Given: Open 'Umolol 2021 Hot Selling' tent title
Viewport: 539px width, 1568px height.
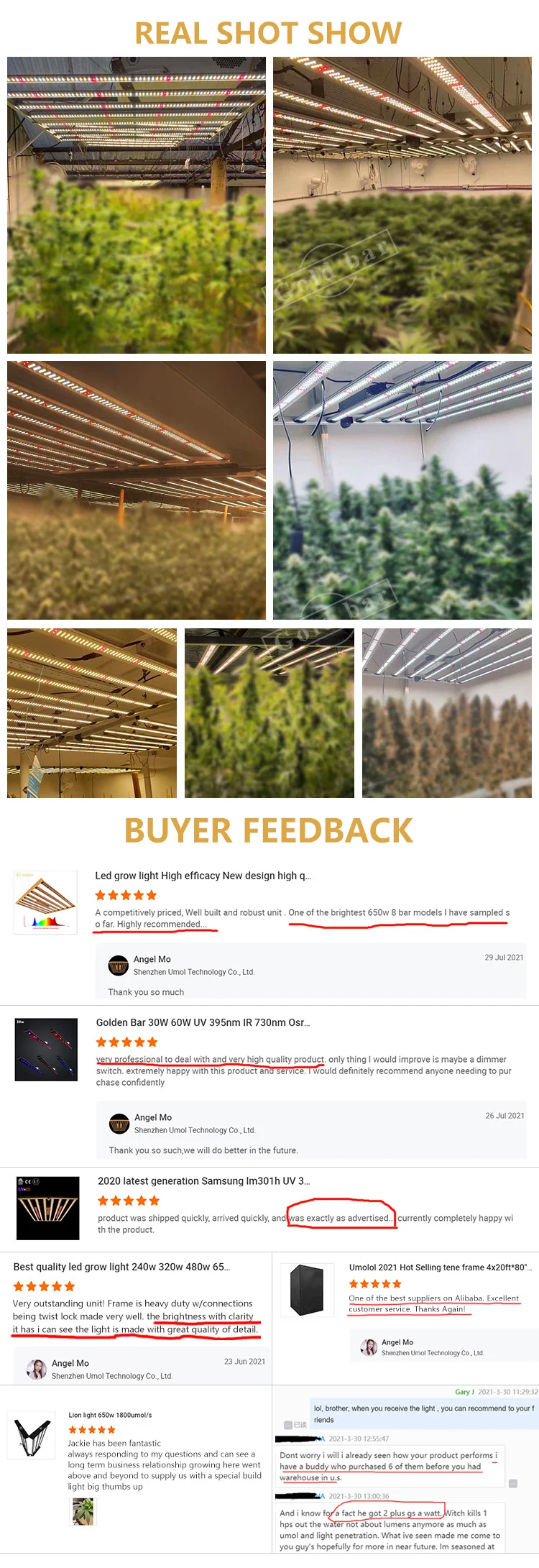Looking at the screenshot, I should [441, 1267].
